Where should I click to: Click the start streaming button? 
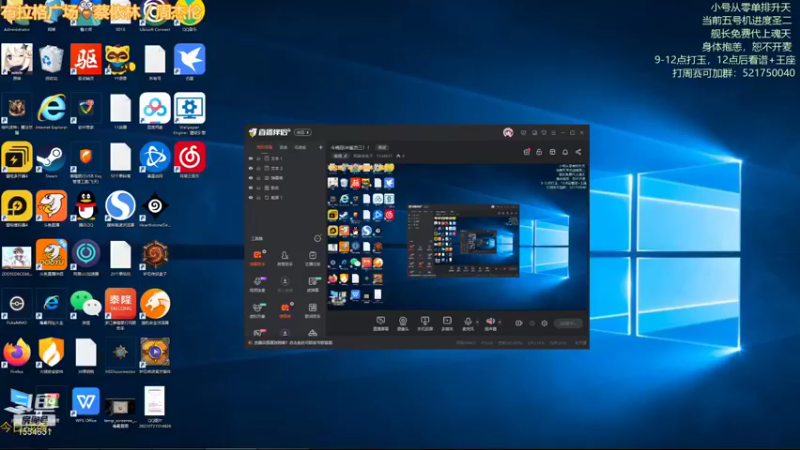(568, 323)
